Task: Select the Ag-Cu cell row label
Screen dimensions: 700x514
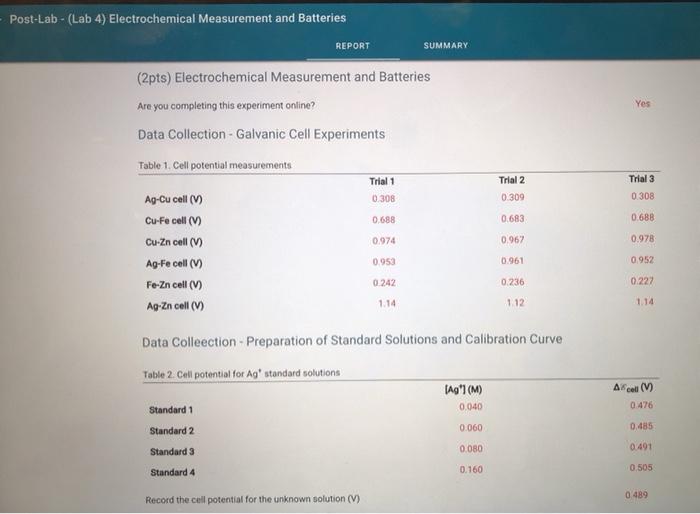Action: 174,199
